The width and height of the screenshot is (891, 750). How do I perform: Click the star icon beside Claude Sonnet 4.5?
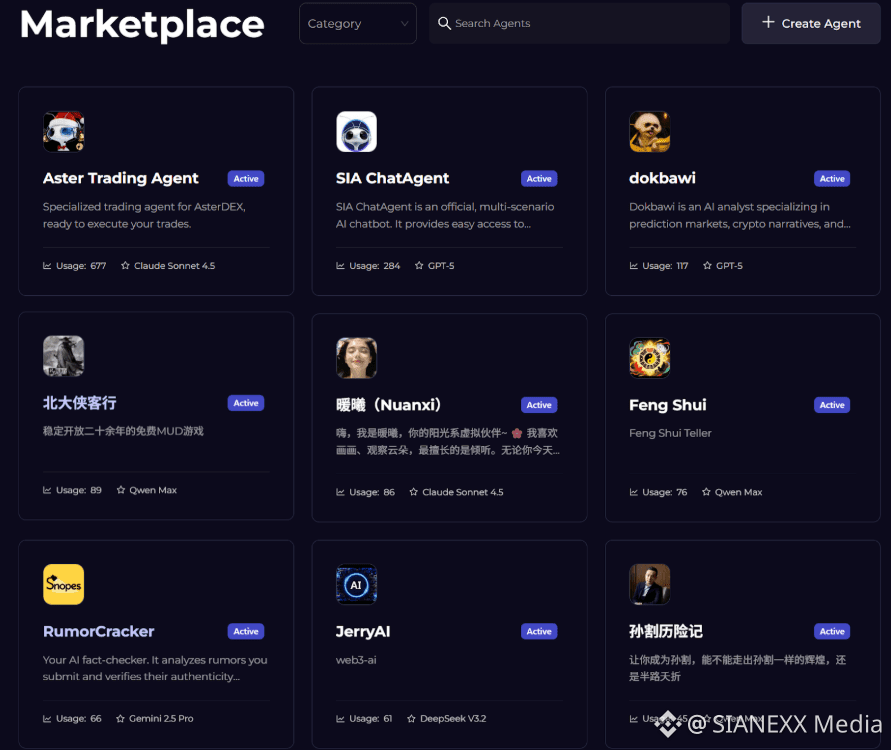click(x=126, y=266)
